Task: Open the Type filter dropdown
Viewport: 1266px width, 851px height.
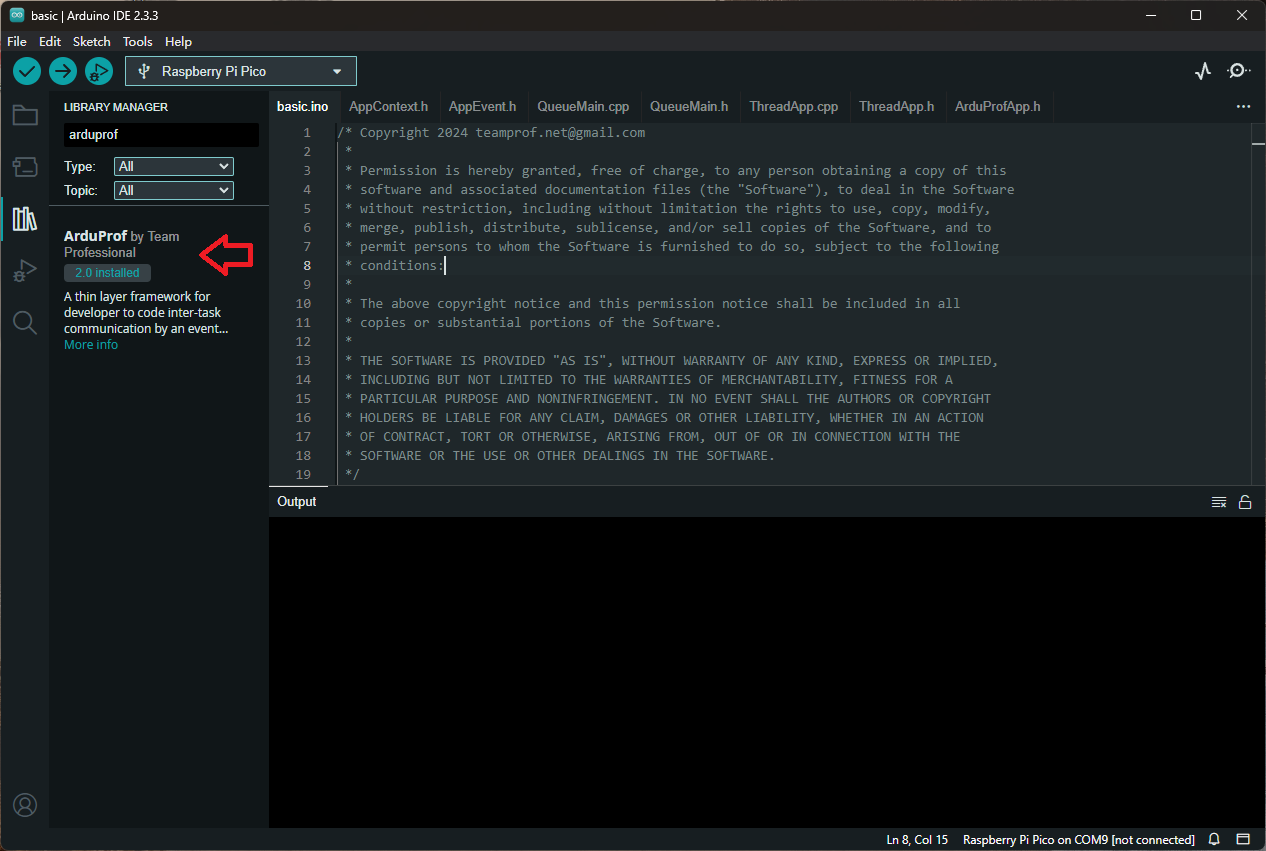Action: [174, 166]
